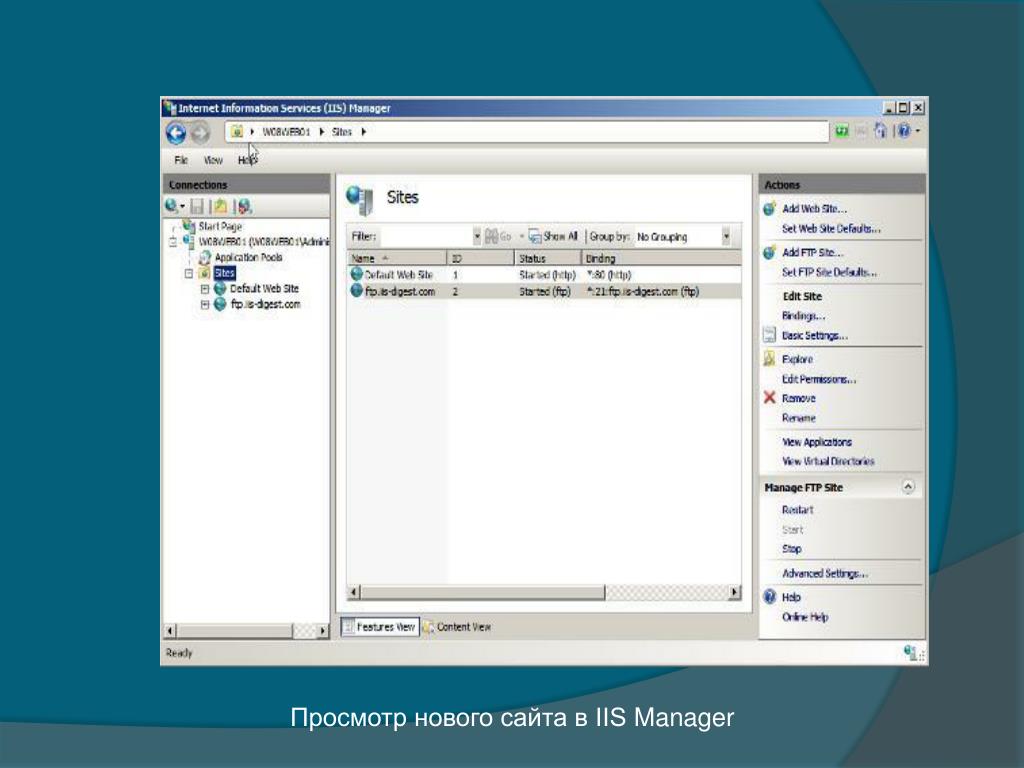The height and width of the screenshot is (768, 1024).
Task: Click the Explore folder icon
Action: point(769,359)
